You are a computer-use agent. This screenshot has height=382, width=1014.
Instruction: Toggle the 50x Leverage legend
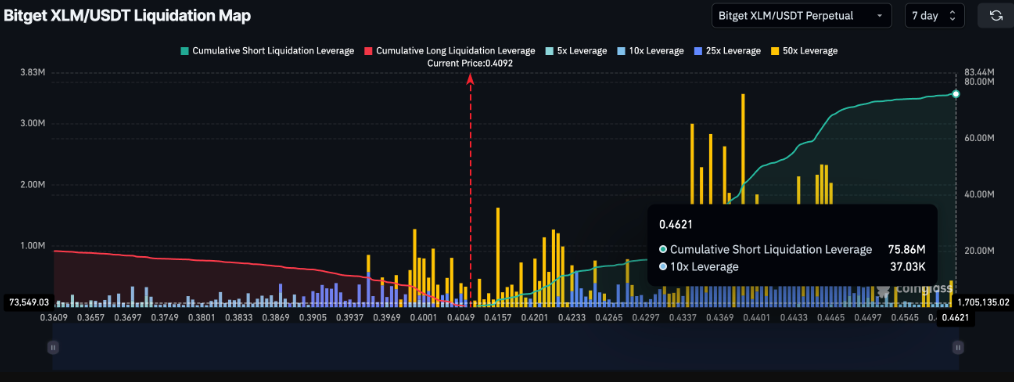click(804, 50)
